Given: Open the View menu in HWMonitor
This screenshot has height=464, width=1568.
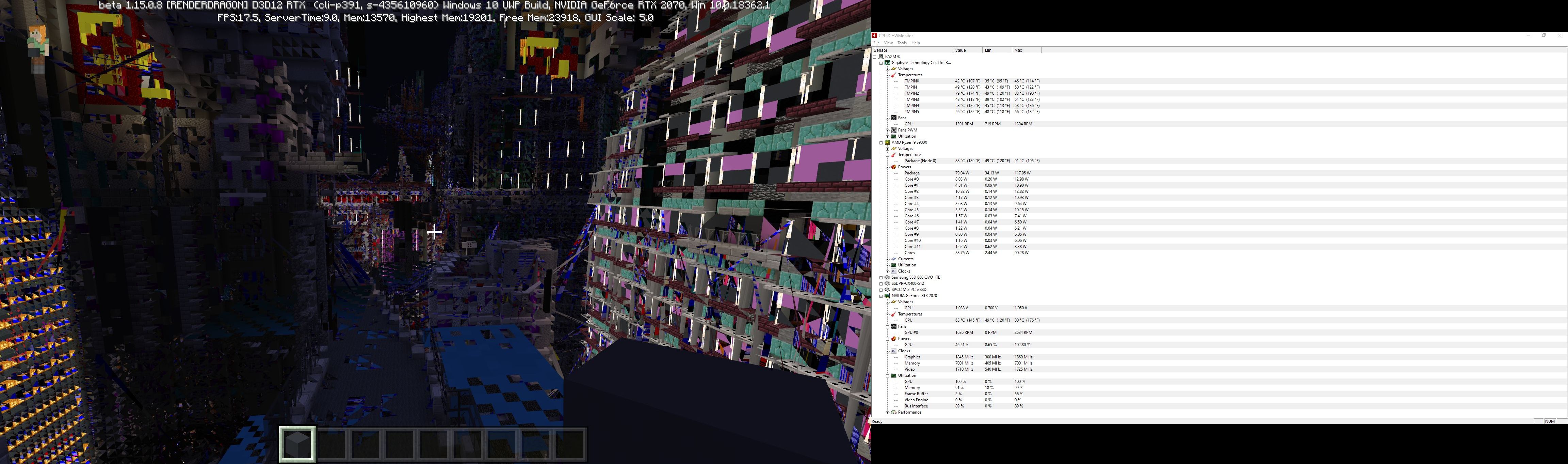Looking at the screenshot, I should 888,43.
